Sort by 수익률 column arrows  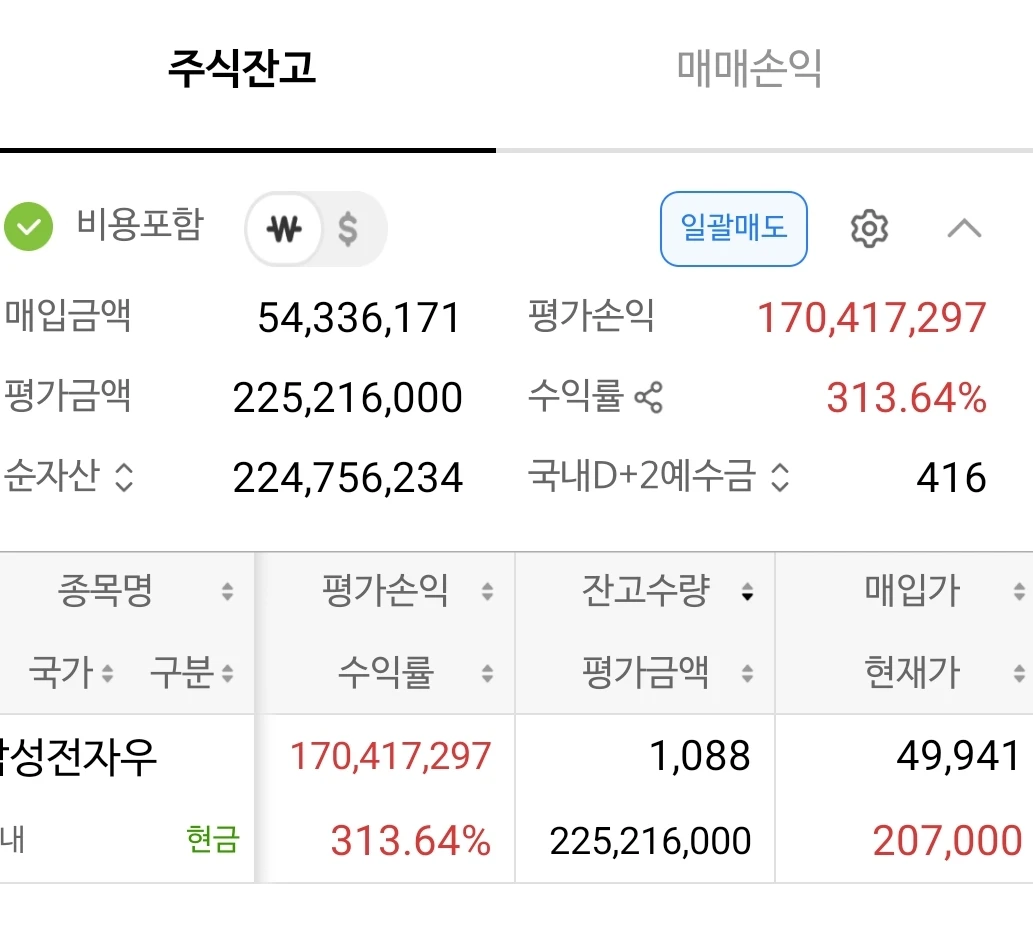tap(488, 673)
